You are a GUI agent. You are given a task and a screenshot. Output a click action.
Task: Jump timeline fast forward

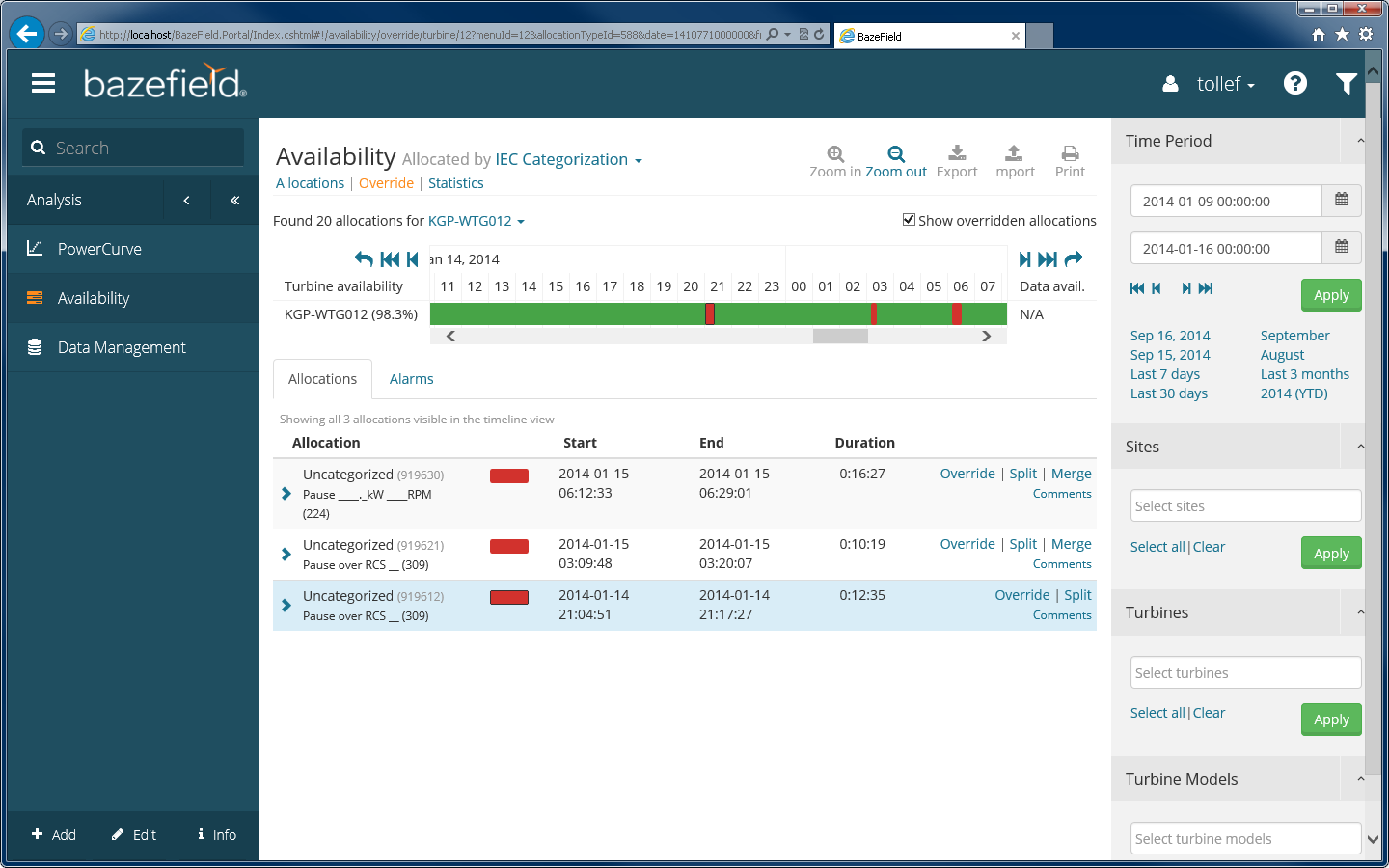(x=1048, y=258)
